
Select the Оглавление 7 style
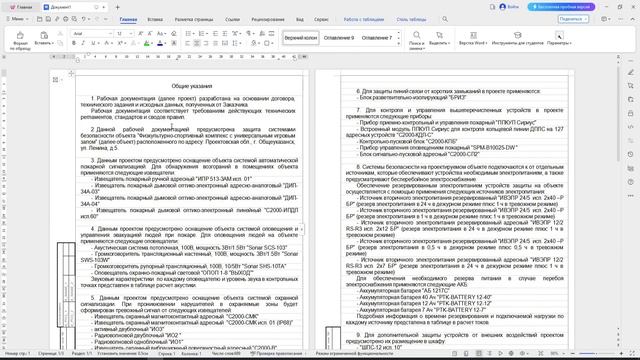click(377, 38)
